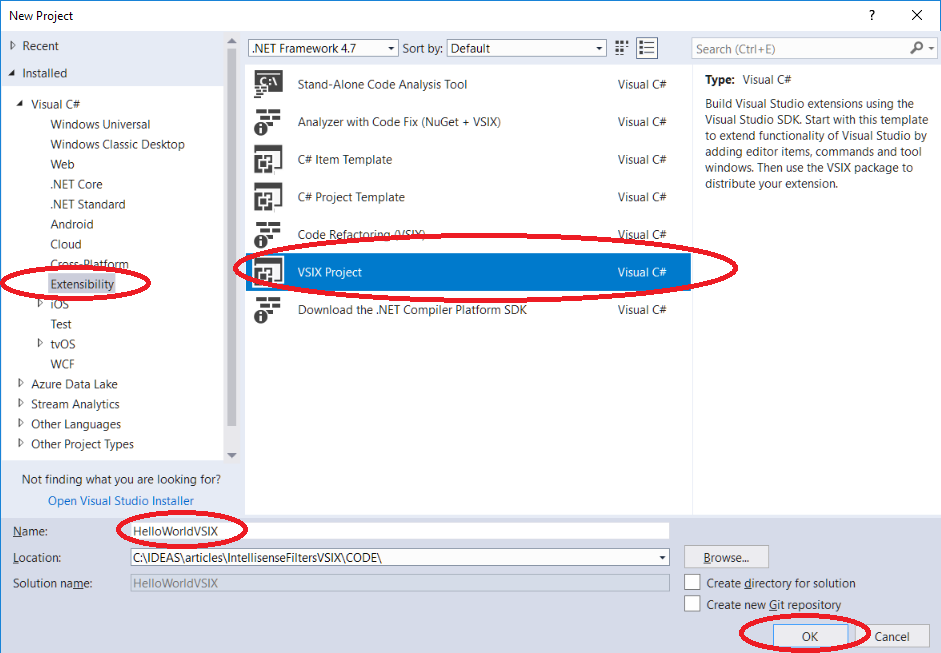Expand the Recent node

pyautogui.click(x=13, y=46)
